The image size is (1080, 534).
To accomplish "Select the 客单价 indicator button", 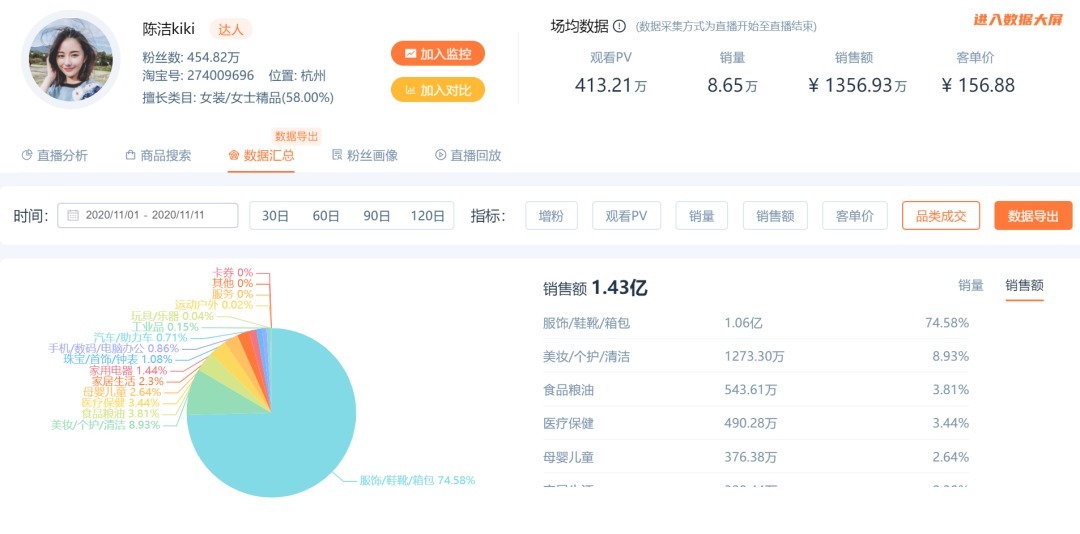I will (854, 216).
